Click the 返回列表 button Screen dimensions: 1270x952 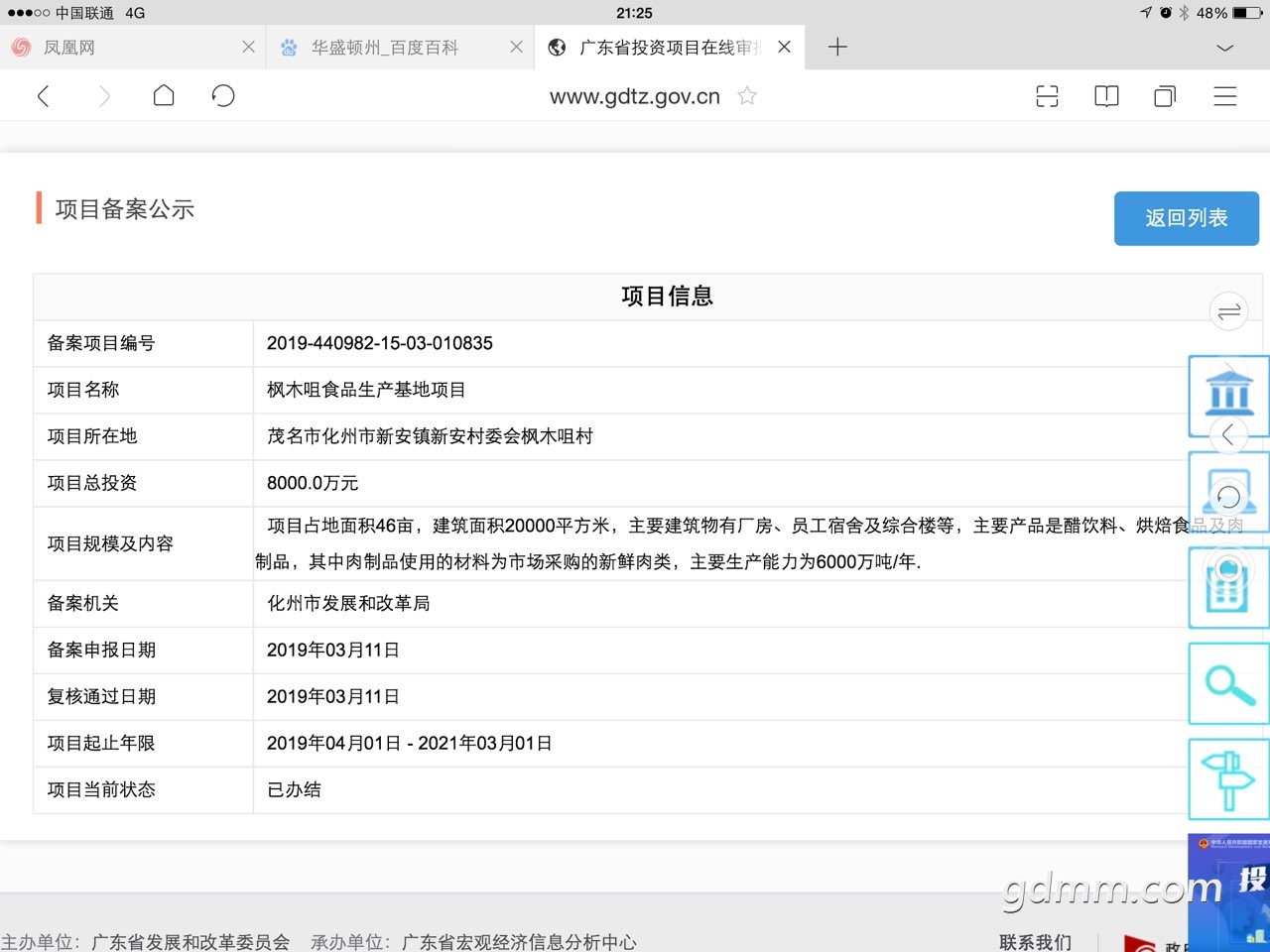[1186, 218]
